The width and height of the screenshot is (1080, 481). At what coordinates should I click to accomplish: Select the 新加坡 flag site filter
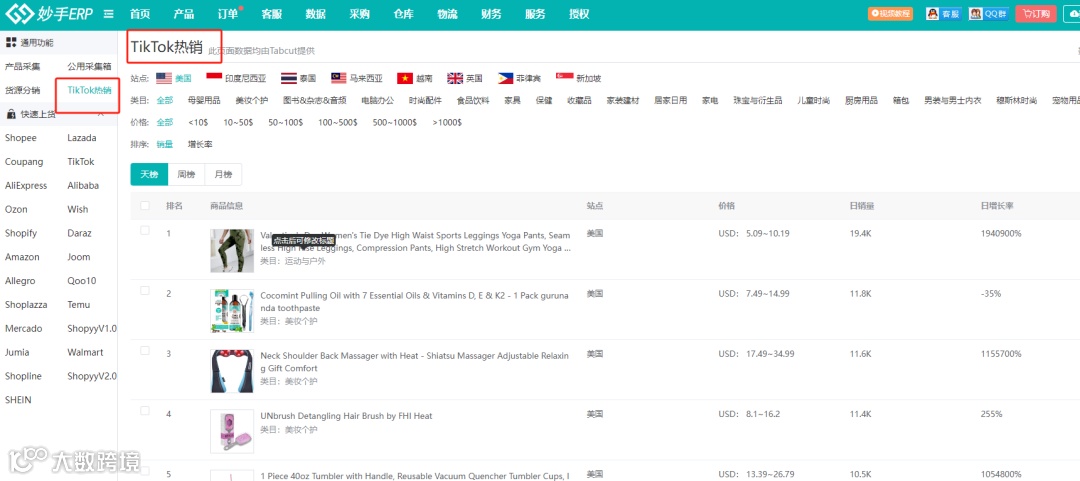click(x=579, y=79)
